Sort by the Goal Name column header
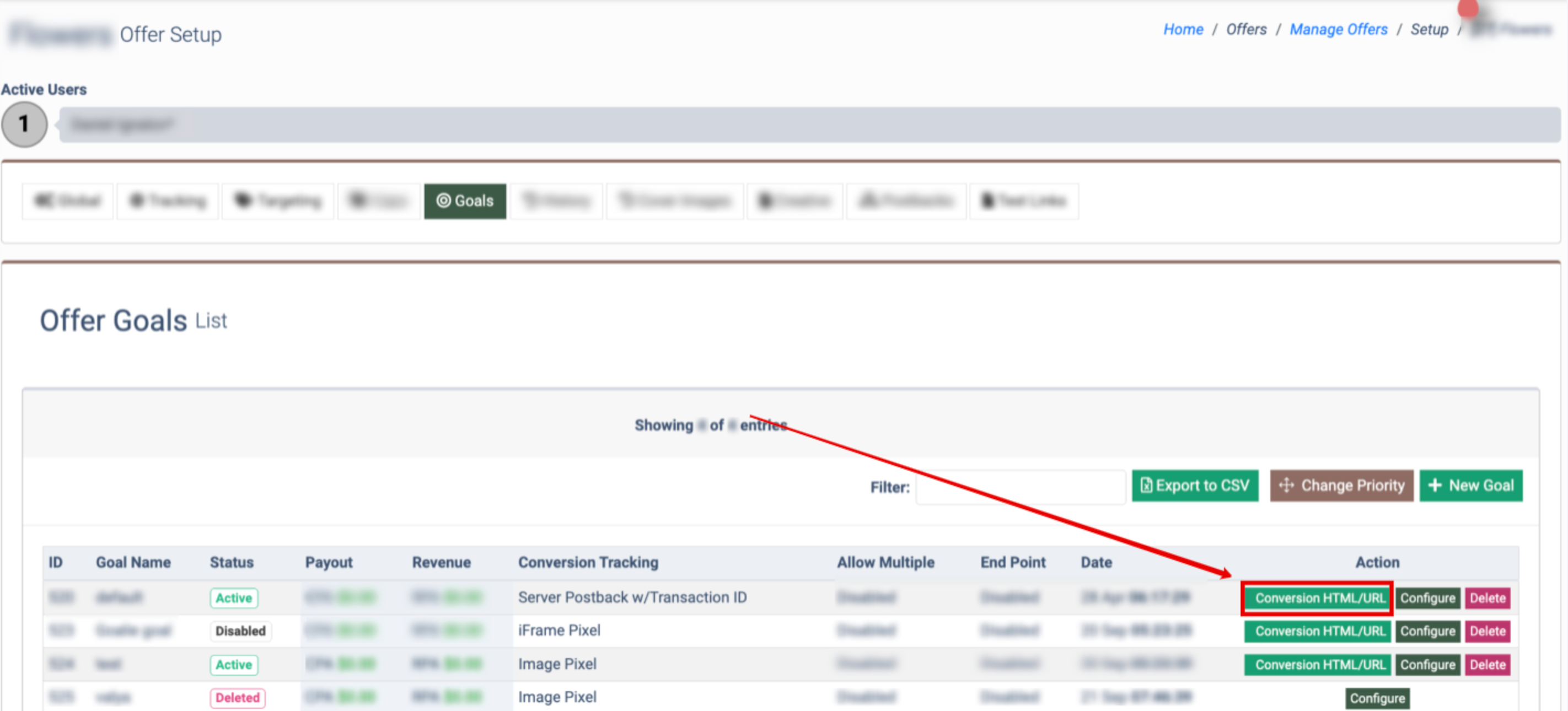The width and height of the screenshot is (1568, 711). 133,562
